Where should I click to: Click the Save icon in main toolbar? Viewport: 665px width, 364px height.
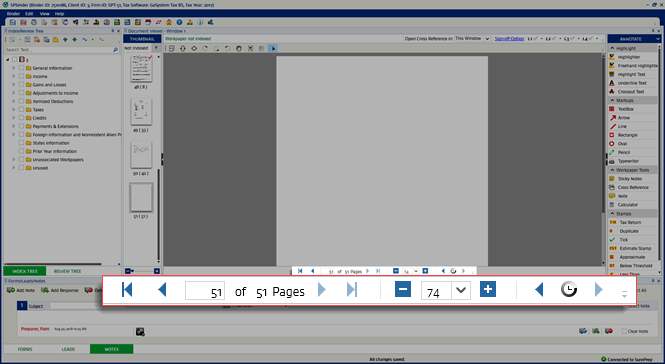pyautogui.click(x=13, y=22)
